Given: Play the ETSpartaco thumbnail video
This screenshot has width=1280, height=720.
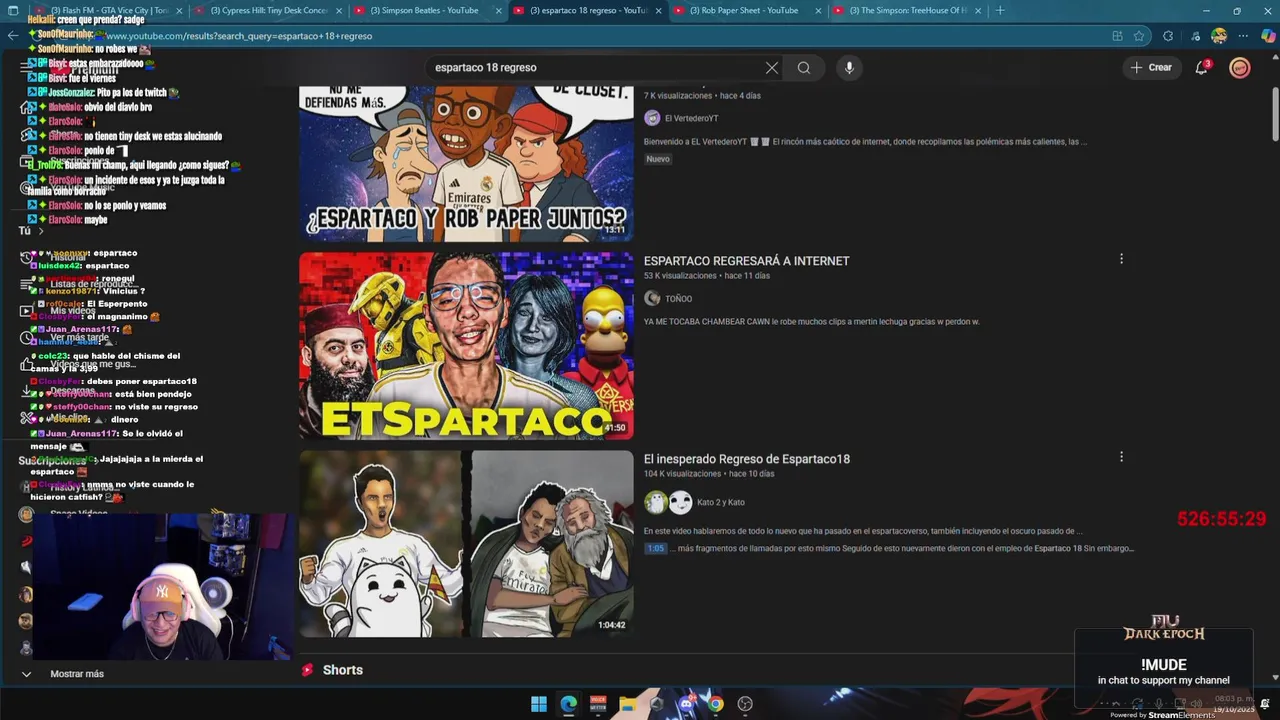Looking at the screenshot, I should coord(466,345).
